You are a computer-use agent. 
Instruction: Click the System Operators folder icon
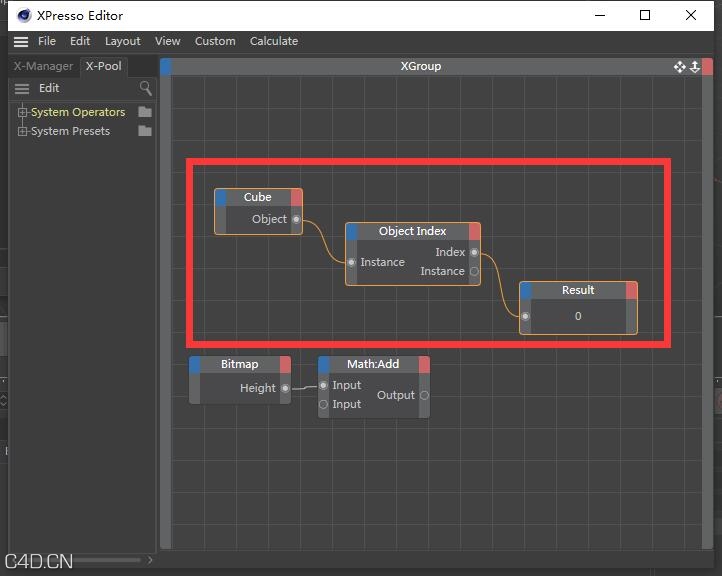click(x=145, y=112)
